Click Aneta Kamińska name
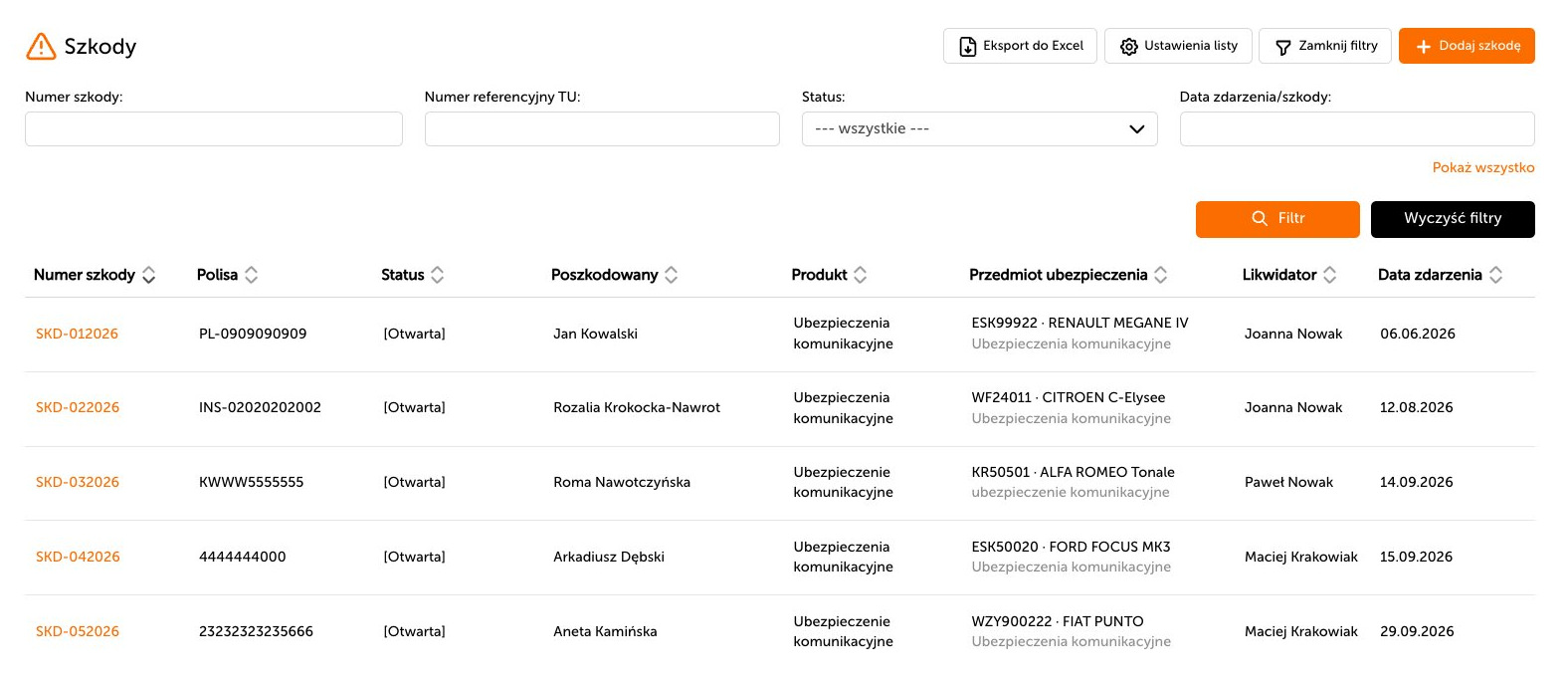The height and width of the screenshot is (683, 1568). [x=605, y=631]
